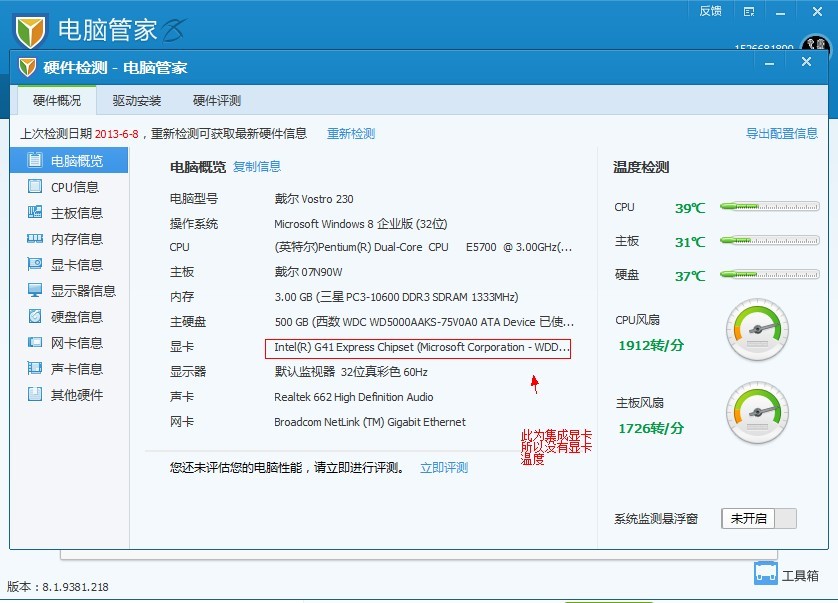Open the 显示器信息 monitor icon
The image size is (838, 603).
pos(35,290)
